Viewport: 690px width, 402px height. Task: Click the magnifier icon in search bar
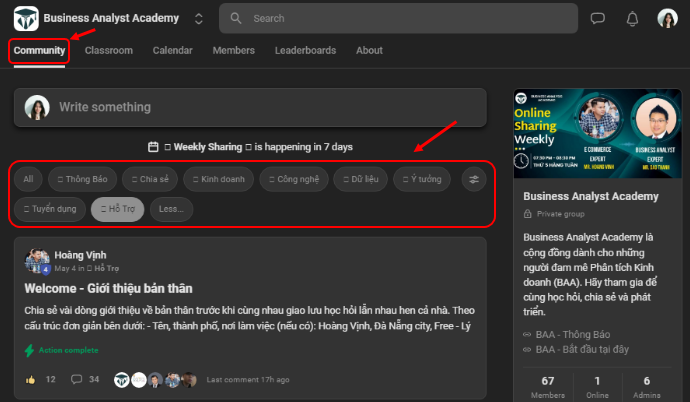pyautogui.click(x=236, y=18)
